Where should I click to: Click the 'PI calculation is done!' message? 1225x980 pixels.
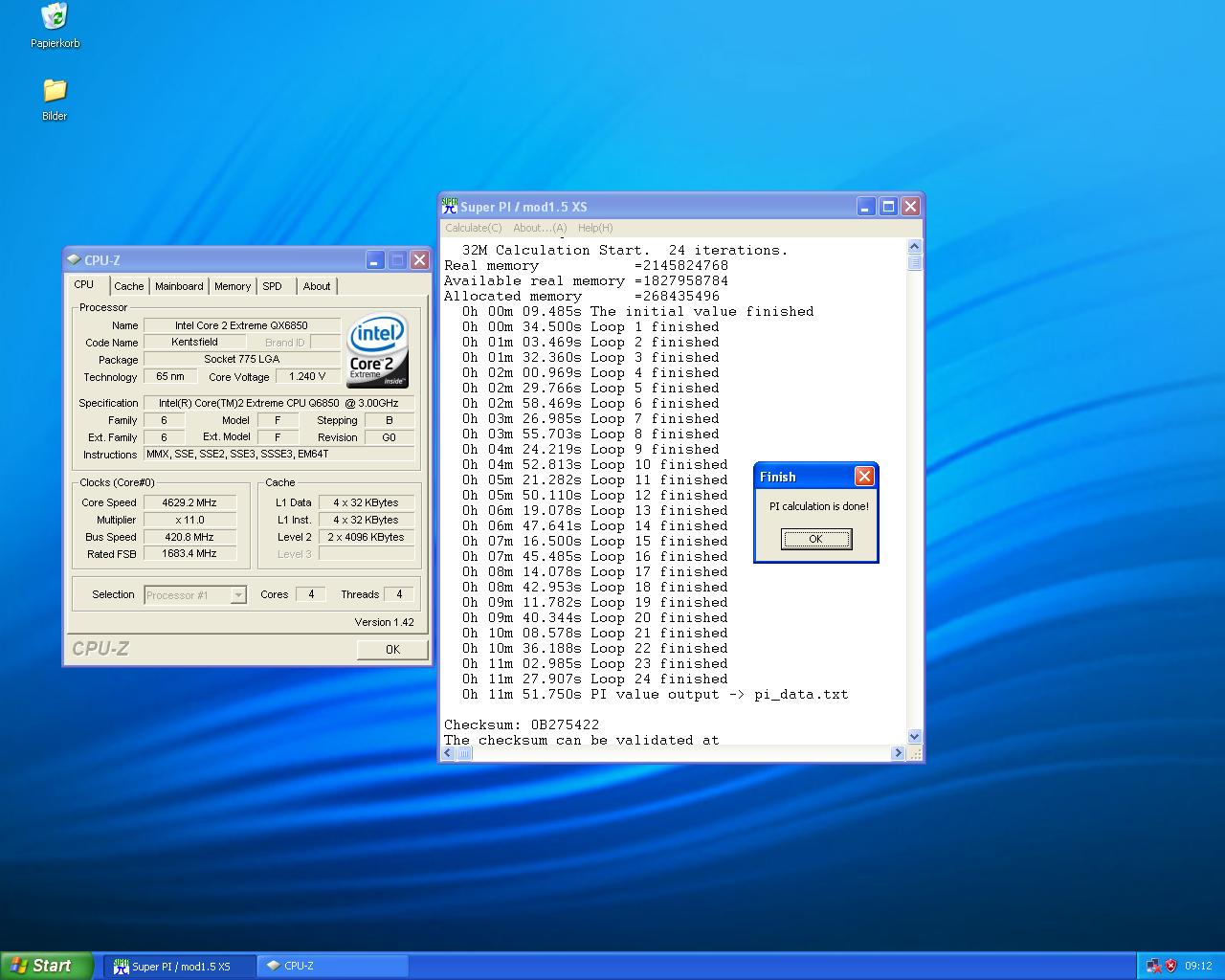tap(819, 506)
